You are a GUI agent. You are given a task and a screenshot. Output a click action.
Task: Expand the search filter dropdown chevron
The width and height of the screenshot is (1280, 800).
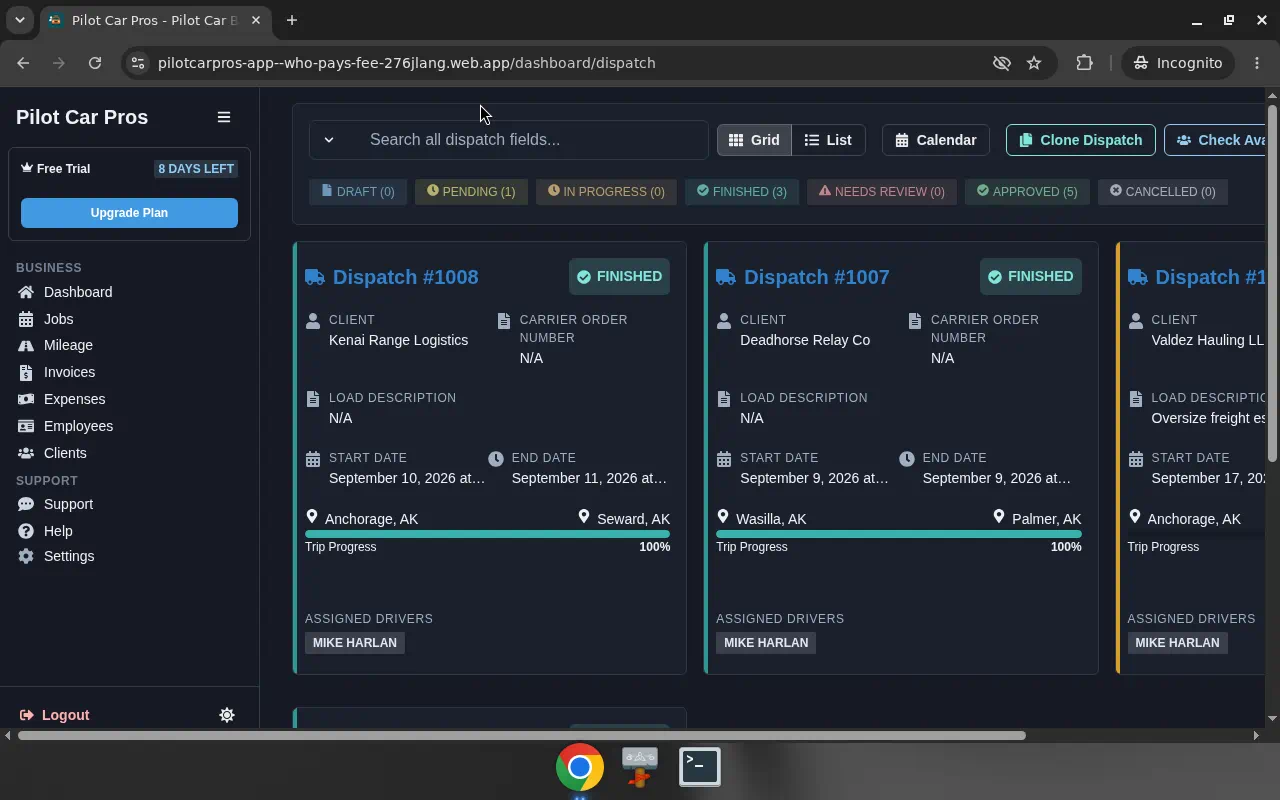(x=329, y=140)
